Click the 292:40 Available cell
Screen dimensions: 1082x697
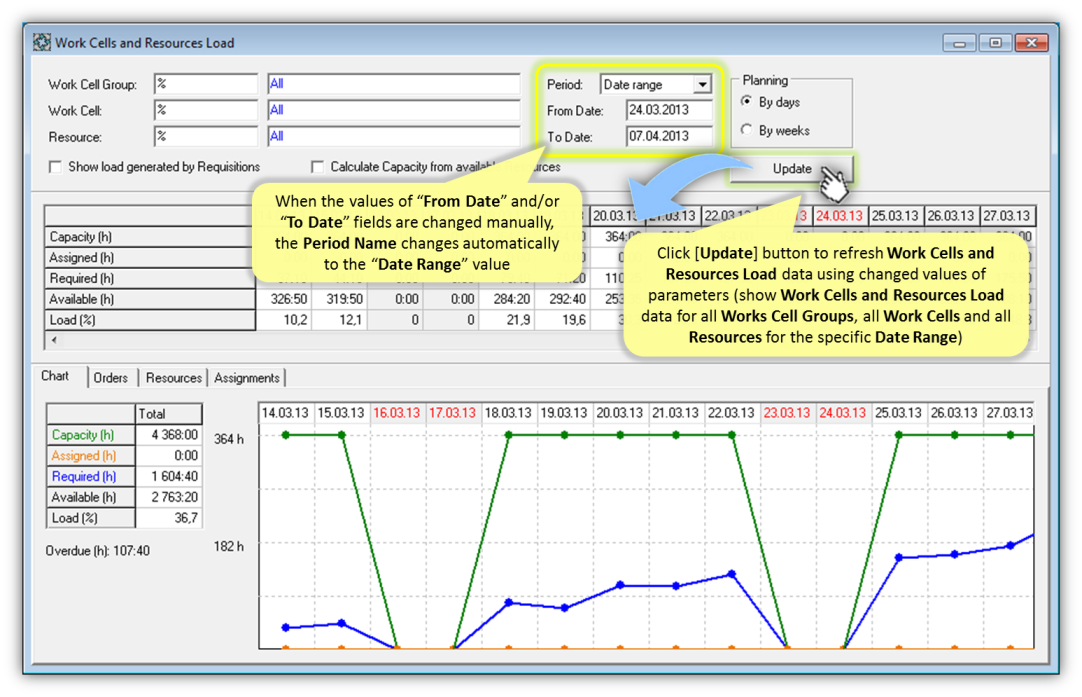coord(562,299)
